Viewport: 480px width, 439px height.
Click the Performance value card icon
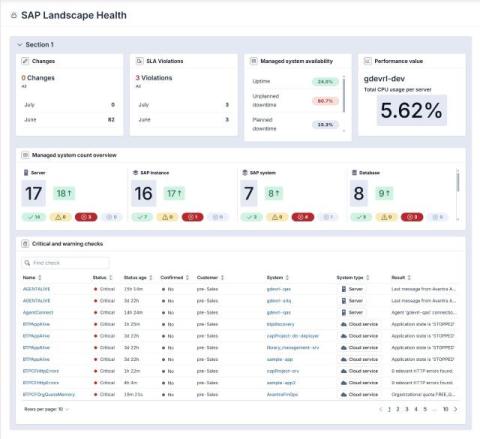(367, 61)
